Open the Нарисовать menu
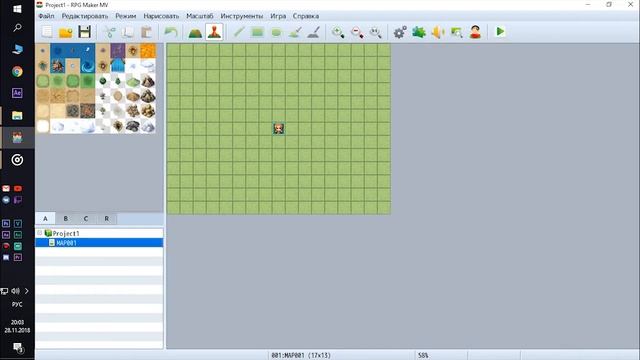The image size is (640, 360). [x=161, y=16]
